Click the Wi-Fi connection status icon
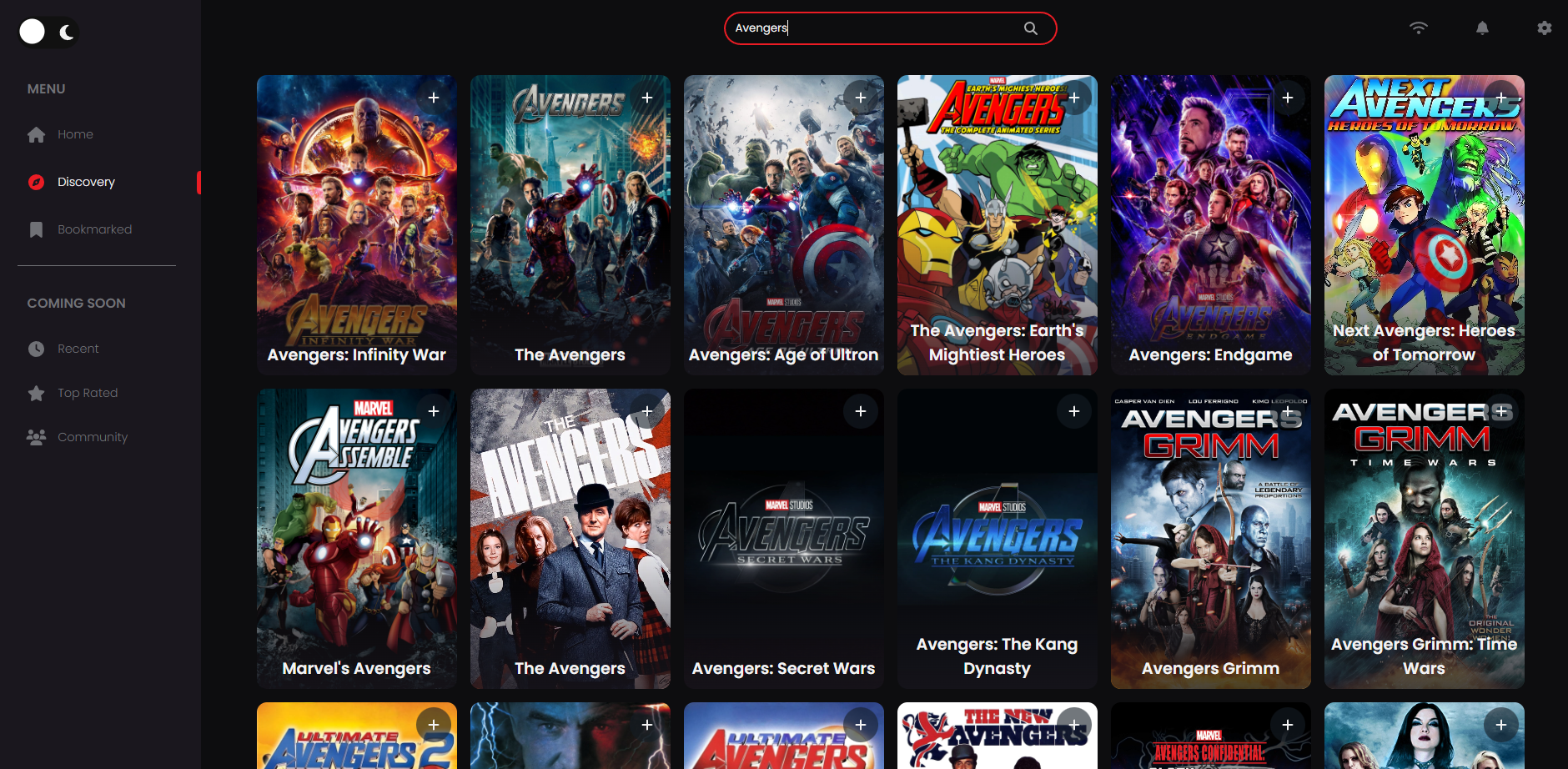 1418,28
